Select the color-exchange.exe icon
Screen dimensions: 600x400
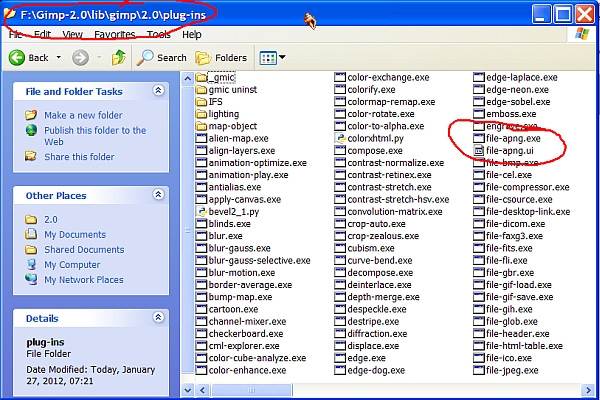pyautogui.click(x=340, y=77)
